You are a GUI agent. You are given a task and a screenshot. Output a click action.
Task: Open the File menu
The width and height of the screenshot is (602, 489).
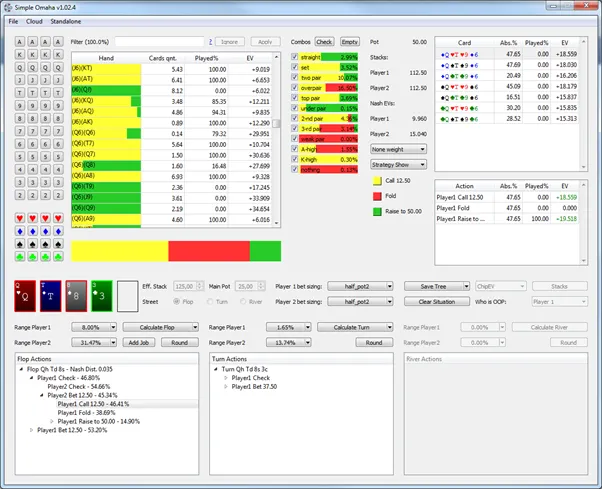coord(14,19)
